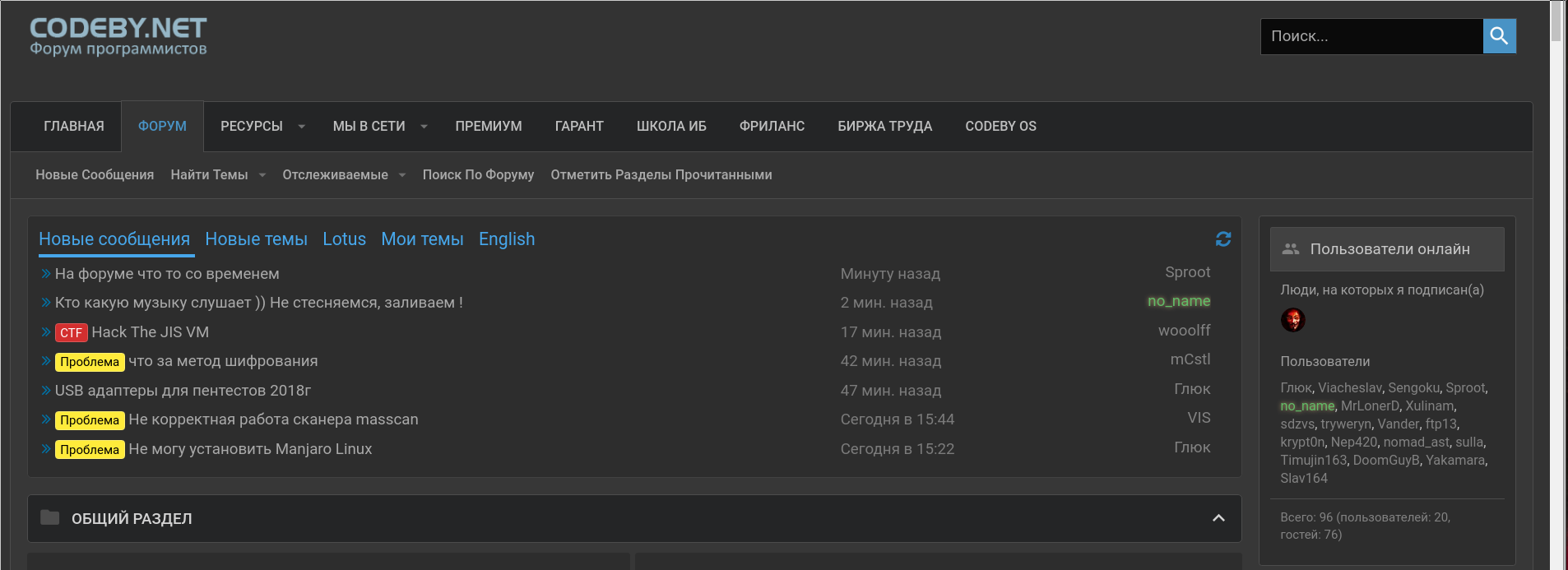Click the followed user's avatar
Image resolution: width=1568 pixels, height=570 pixels.
tap(1292, 320)
